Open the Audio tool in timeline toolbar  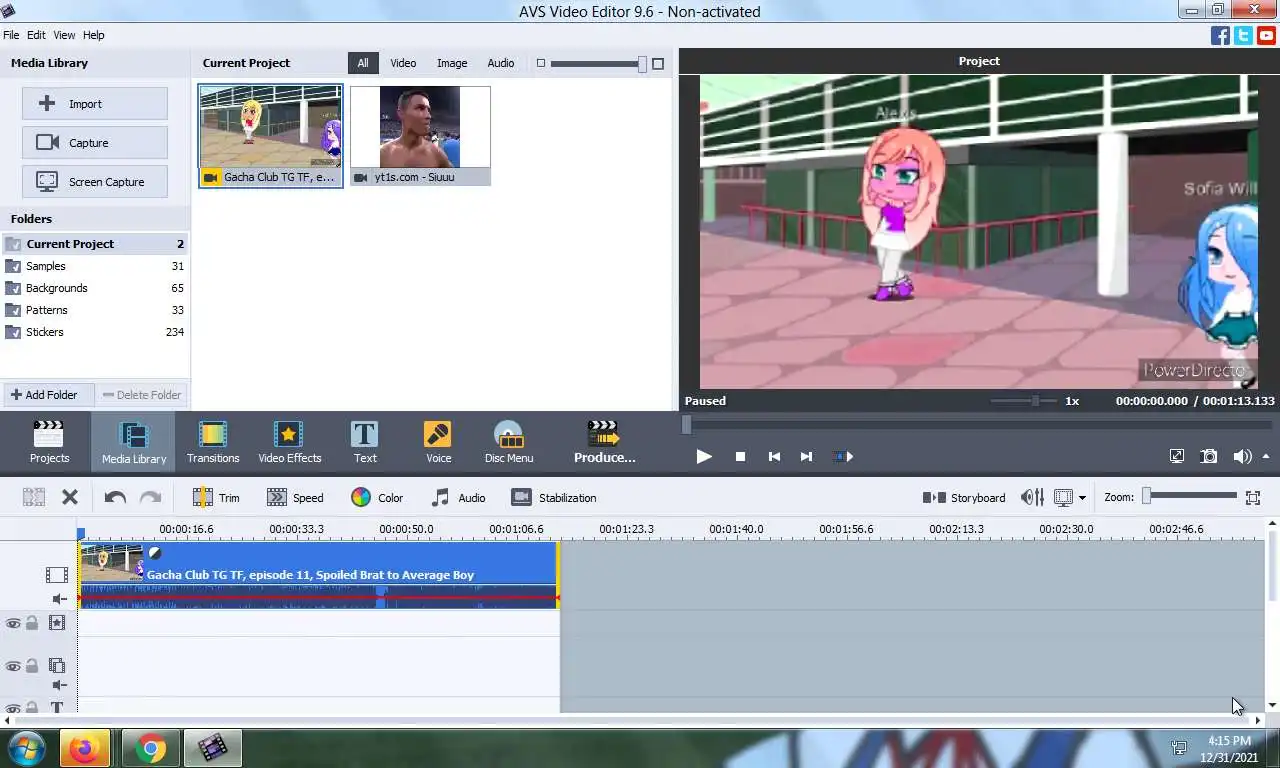(458, 497)
